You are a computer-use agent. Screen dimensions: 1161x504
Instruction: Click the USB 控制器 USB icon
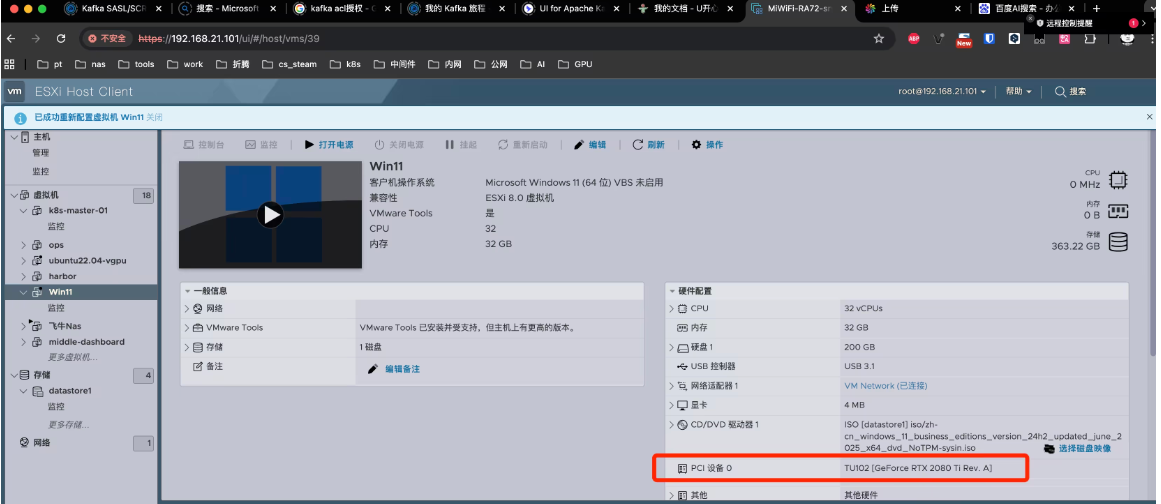coord(683,366)
